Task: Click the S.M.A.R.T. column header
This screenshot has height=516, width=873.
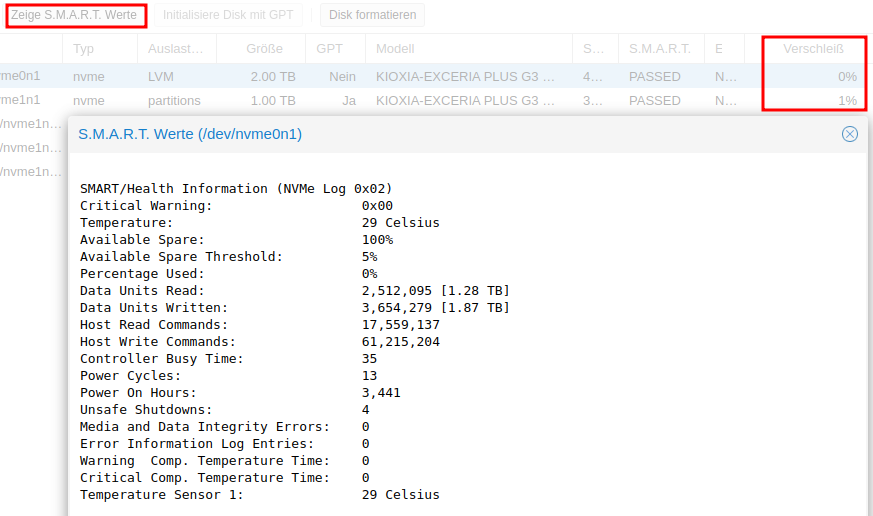Action: click(x=659, y=49)
